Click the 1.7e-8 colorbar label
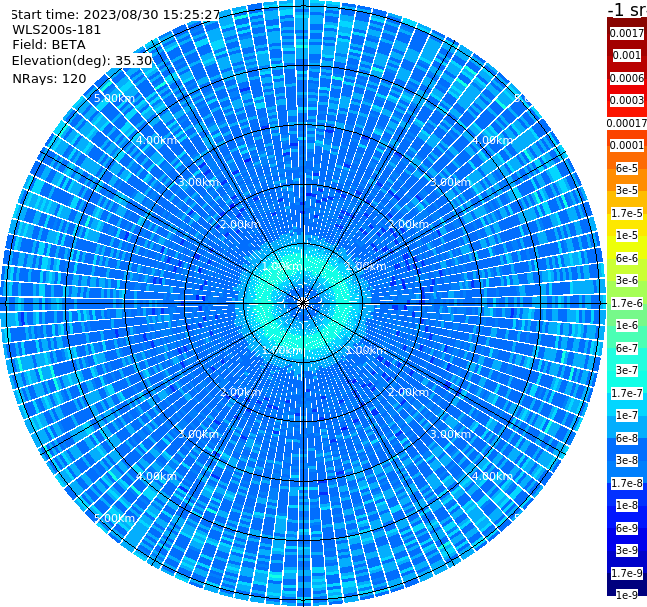The image size is (647, 607). coord(627,483)
